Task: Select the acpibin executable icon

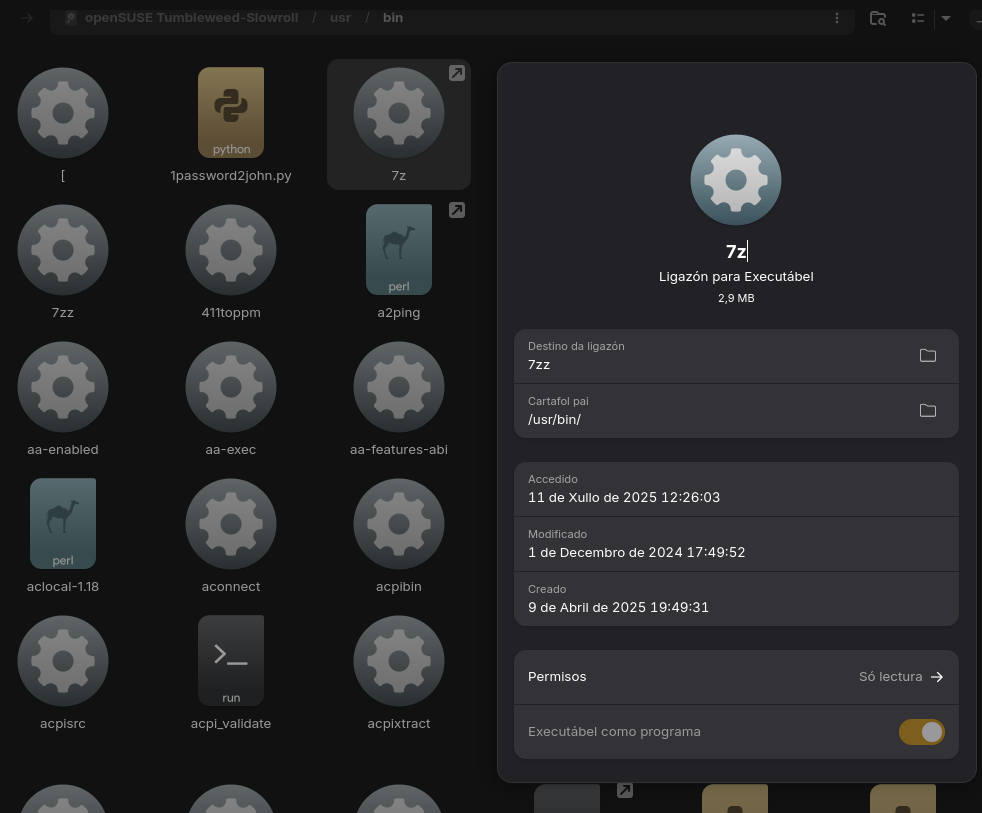Action: click(x=399, y=524)
